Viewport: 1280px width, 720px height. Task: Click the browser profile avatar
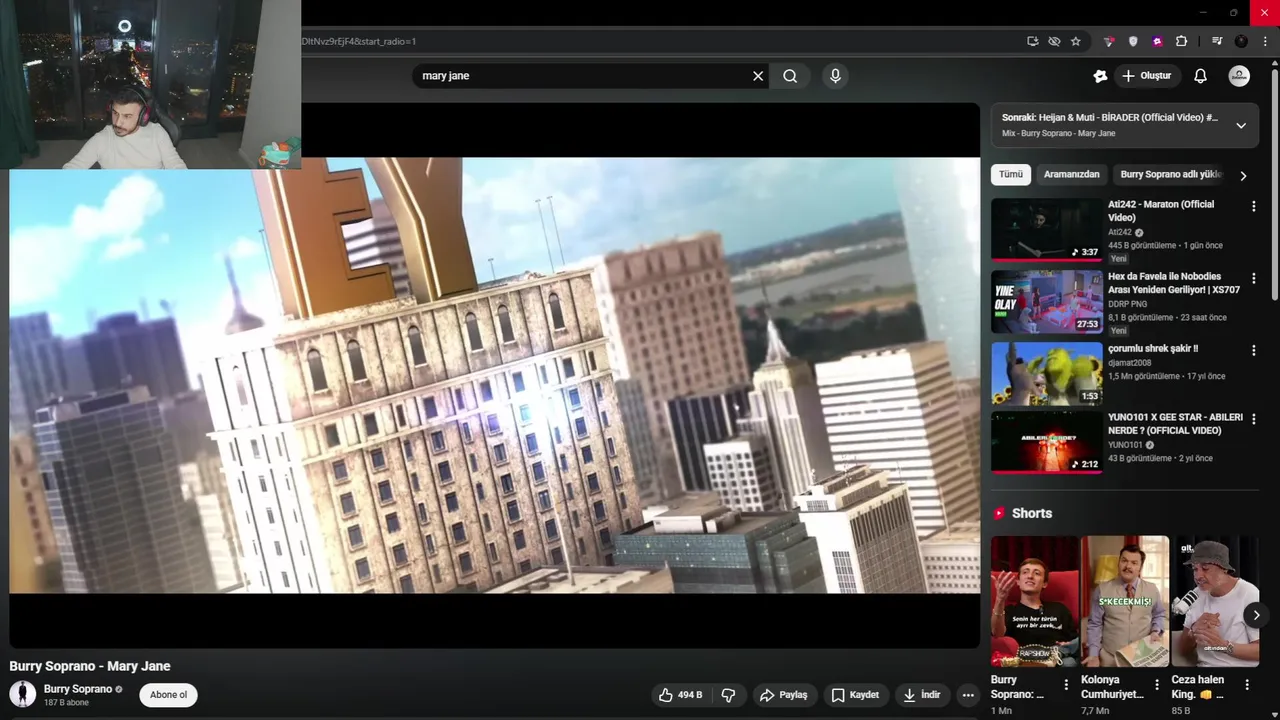(x=1241, y=41)
